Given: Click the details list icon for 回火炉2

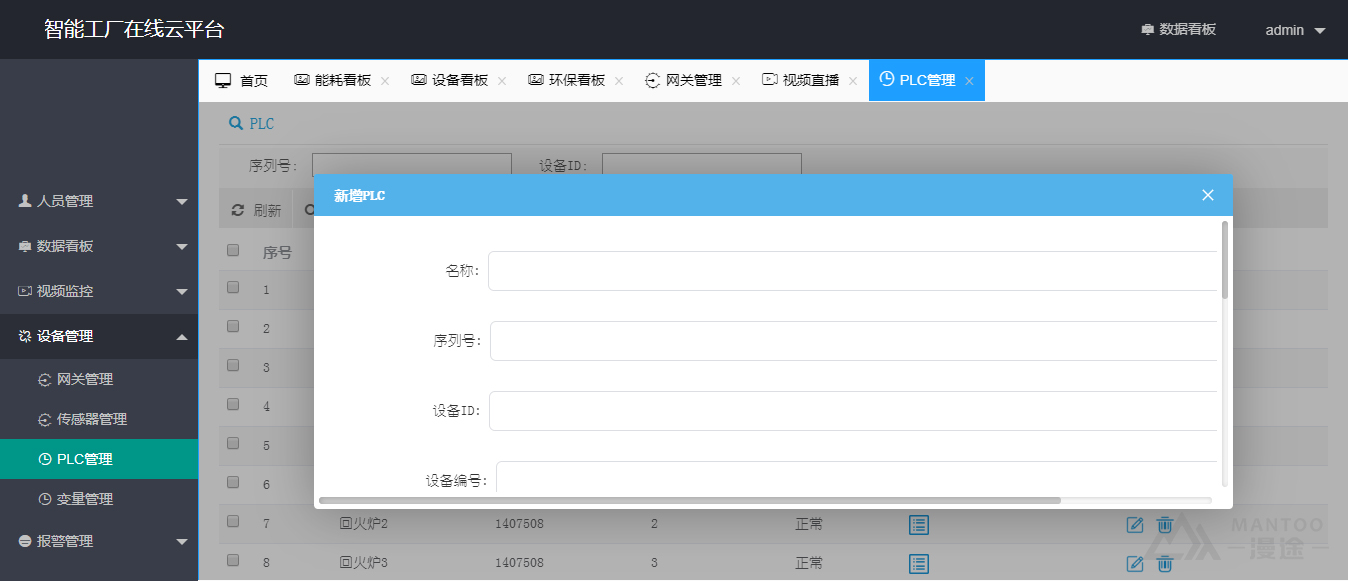Looking at the screenshot, I should 919,524.
